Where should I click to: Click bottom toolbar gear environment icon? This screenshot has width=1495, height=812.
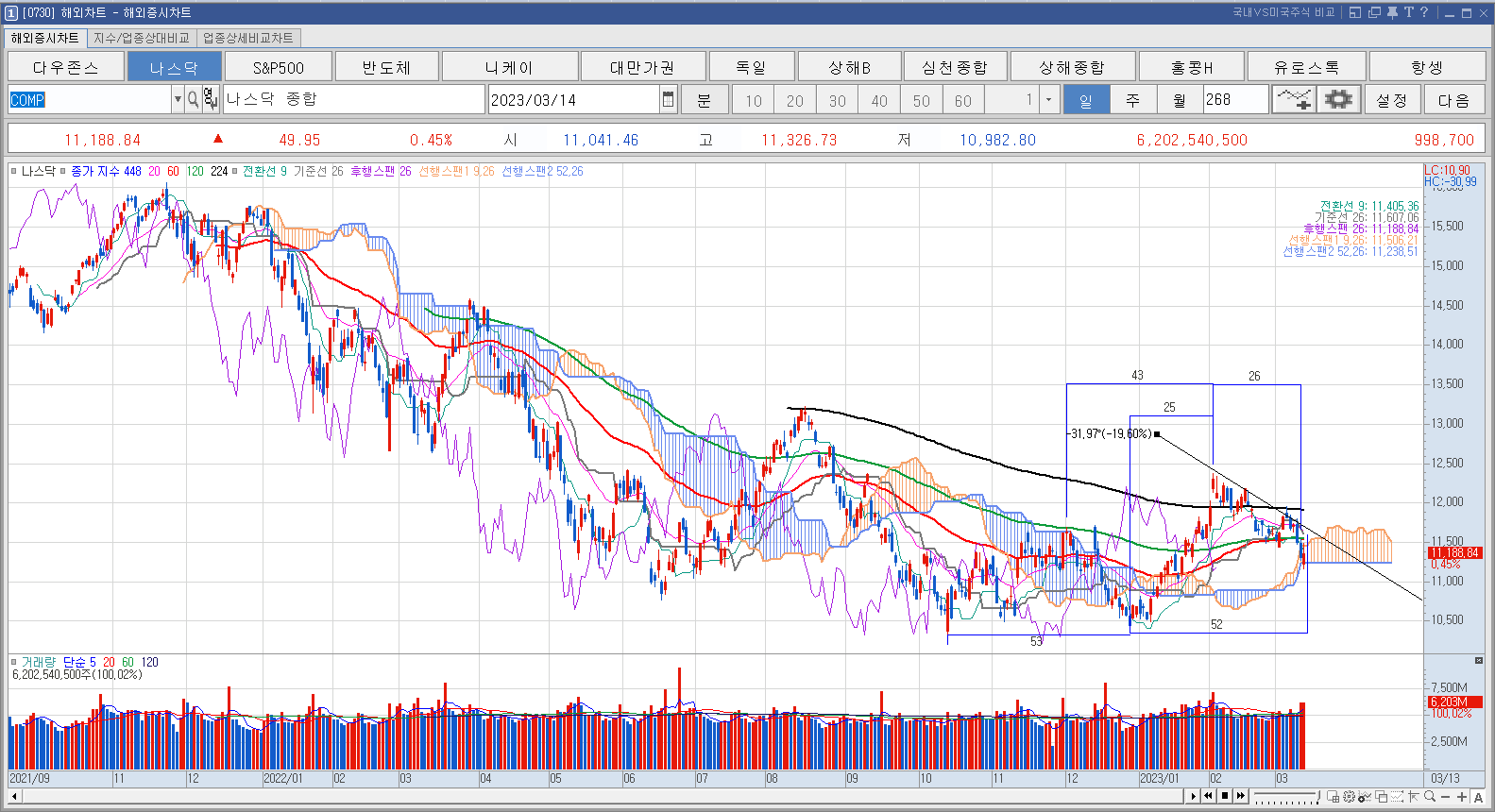[1349, 797]
